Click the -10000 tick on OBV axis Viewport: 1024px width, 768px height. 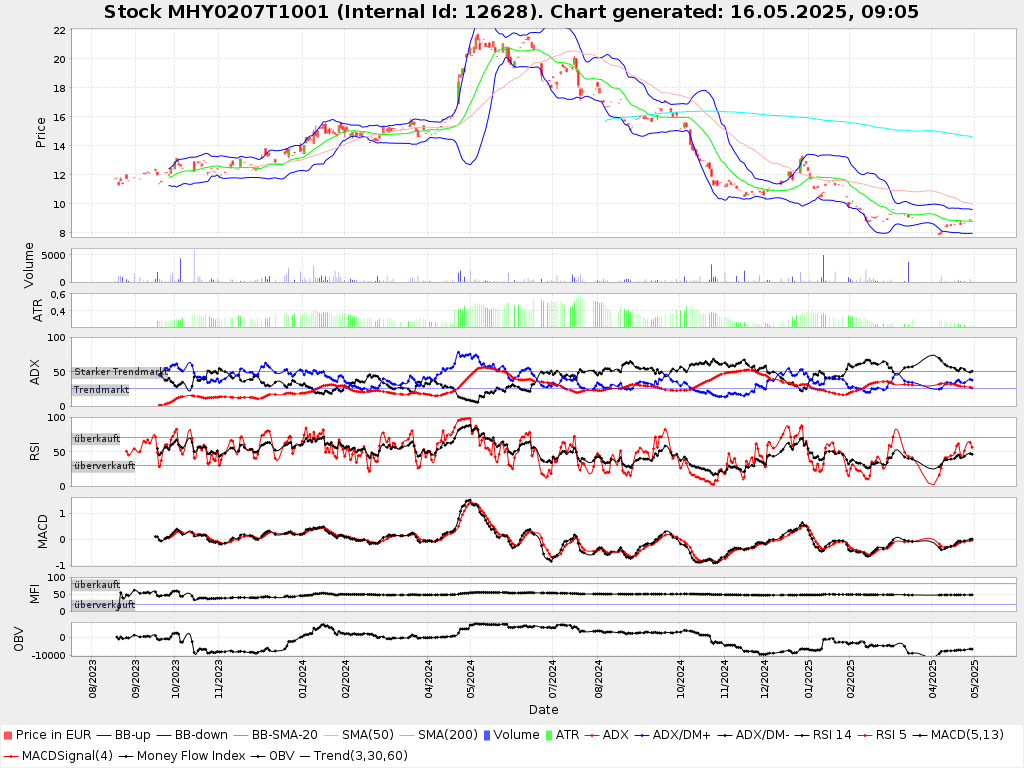tap(49, 656)
